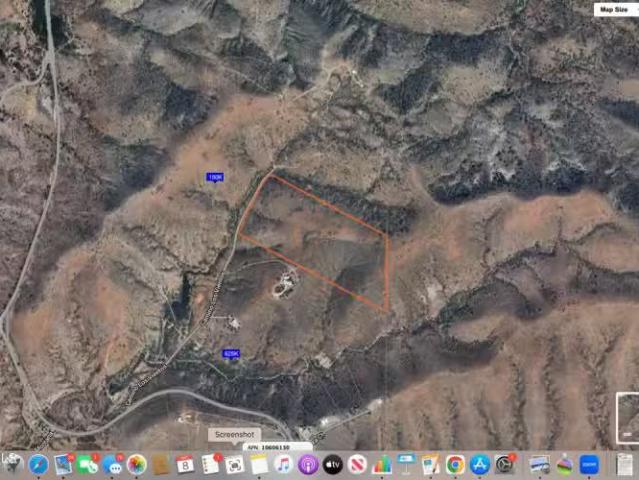Open System Preferences from dock
This screenshot has height=480, width=639.
coord(505,464)
